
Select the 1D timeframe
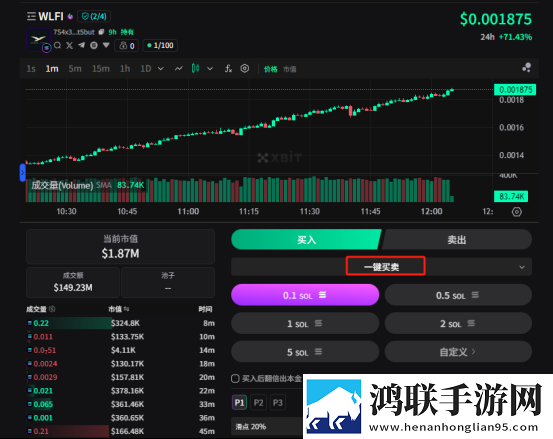click(146, 68)
